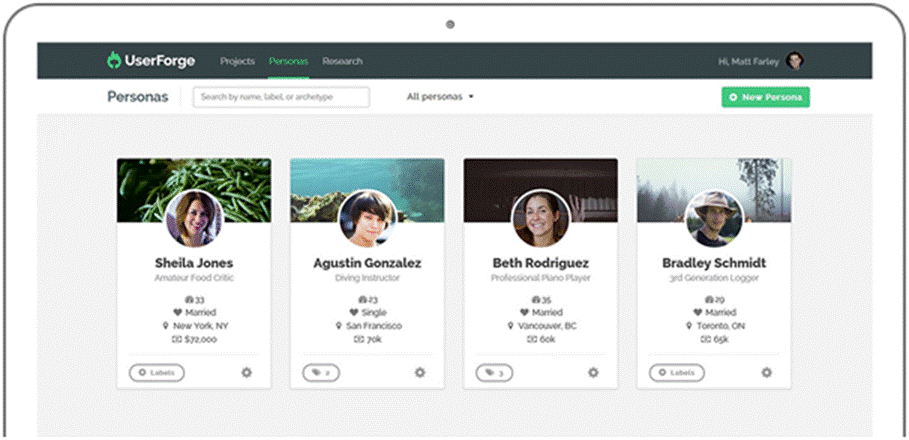Viewport: 909px width, 440px height.
Task: Click the UserForge flame logo
Action: coord(114,61)
